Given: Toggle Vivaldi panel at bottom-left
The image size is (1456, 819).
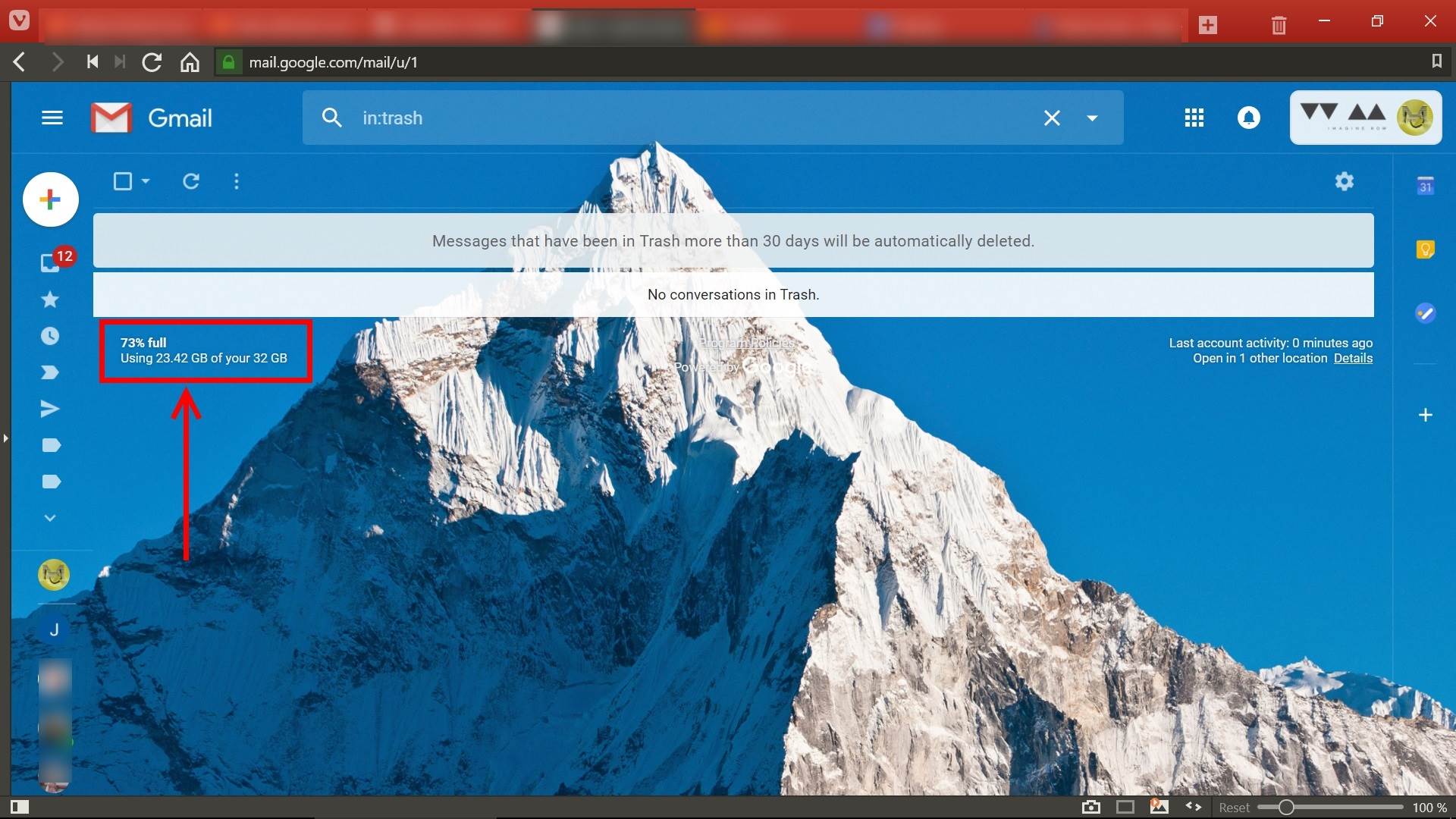Looking at the screenshot, I should point(20,807).
